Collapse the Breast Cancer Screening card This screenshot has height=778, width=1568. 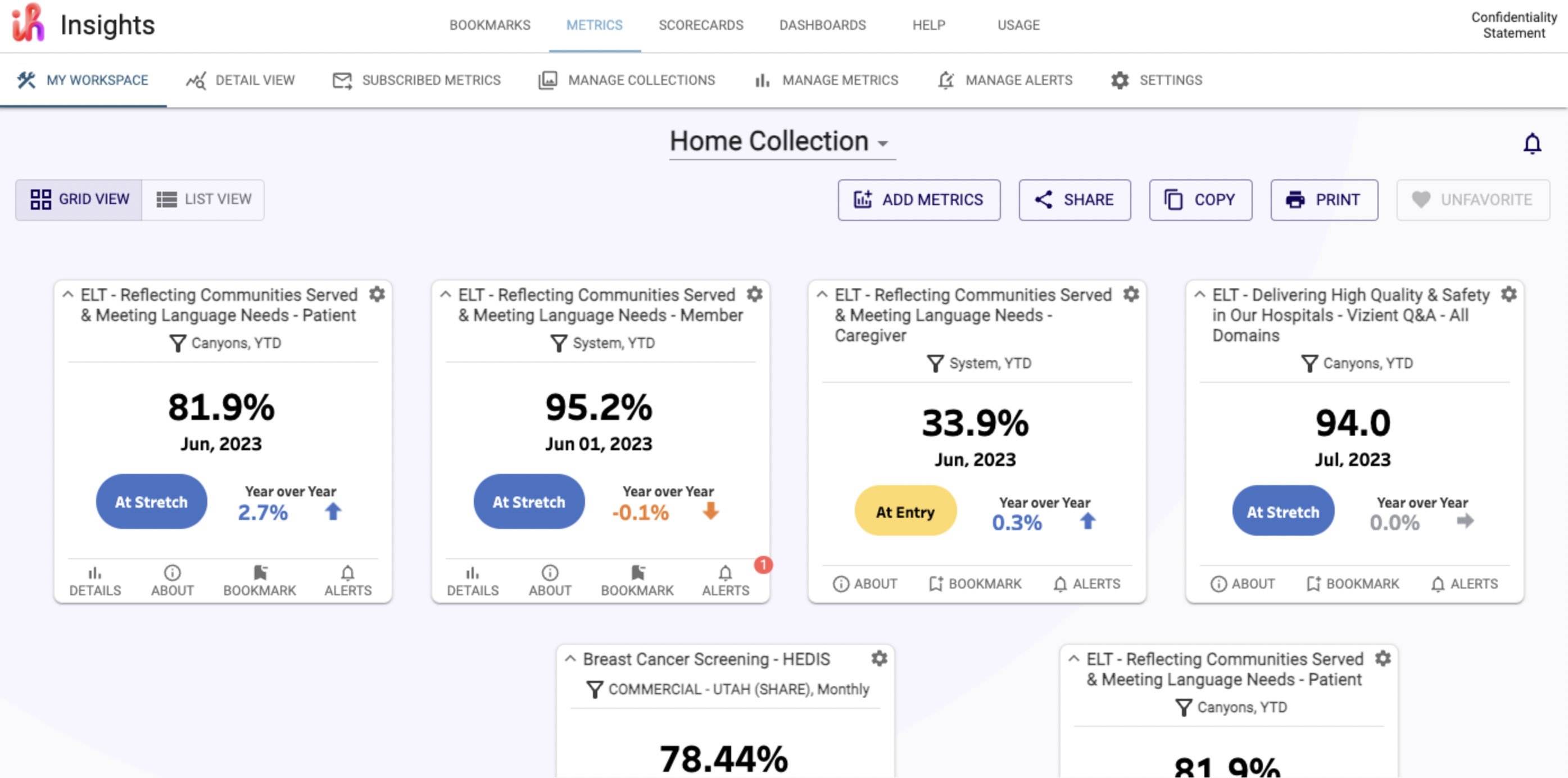click(x=570, y=659)
